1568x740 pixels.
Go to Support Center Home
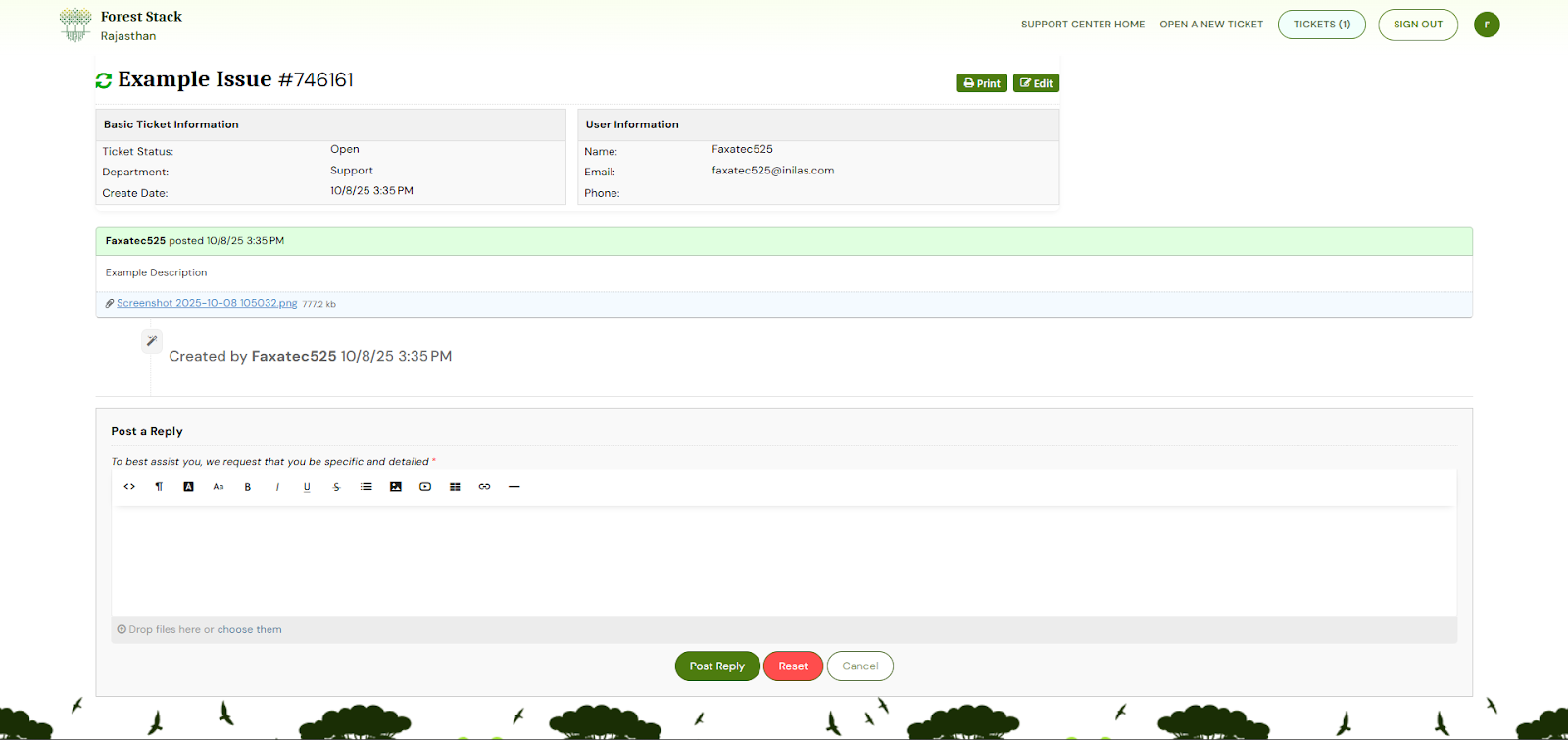1083,25
